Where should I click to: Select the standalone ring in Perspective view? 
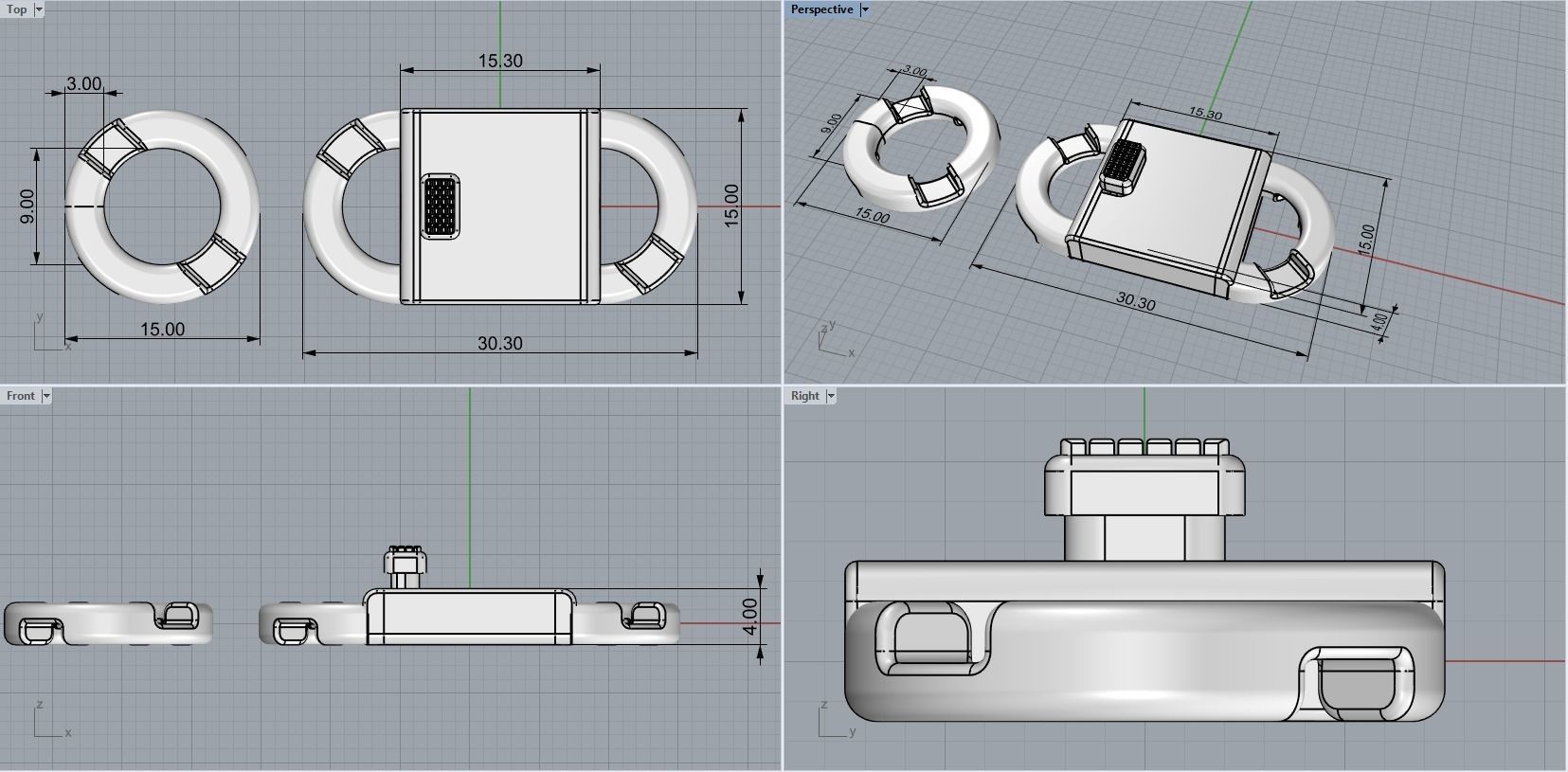coord(920,147)
